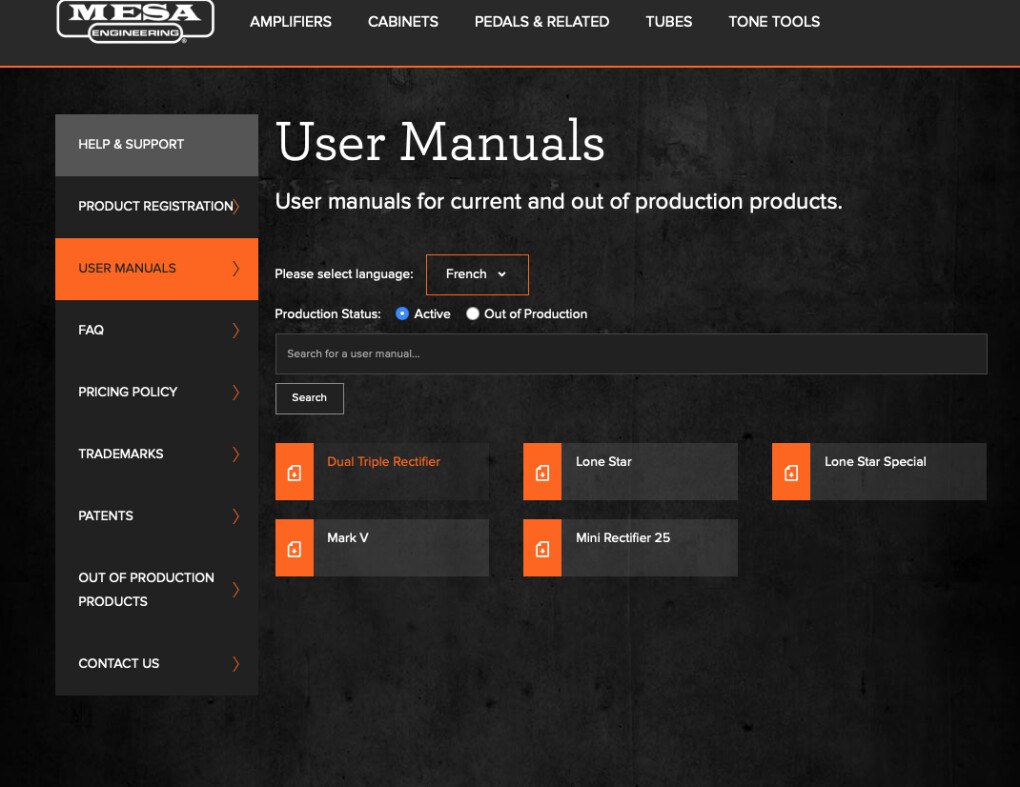Click the arrow icon next to Contact Us
This screenshot has width=1020, height=787.
coord(236,664)
